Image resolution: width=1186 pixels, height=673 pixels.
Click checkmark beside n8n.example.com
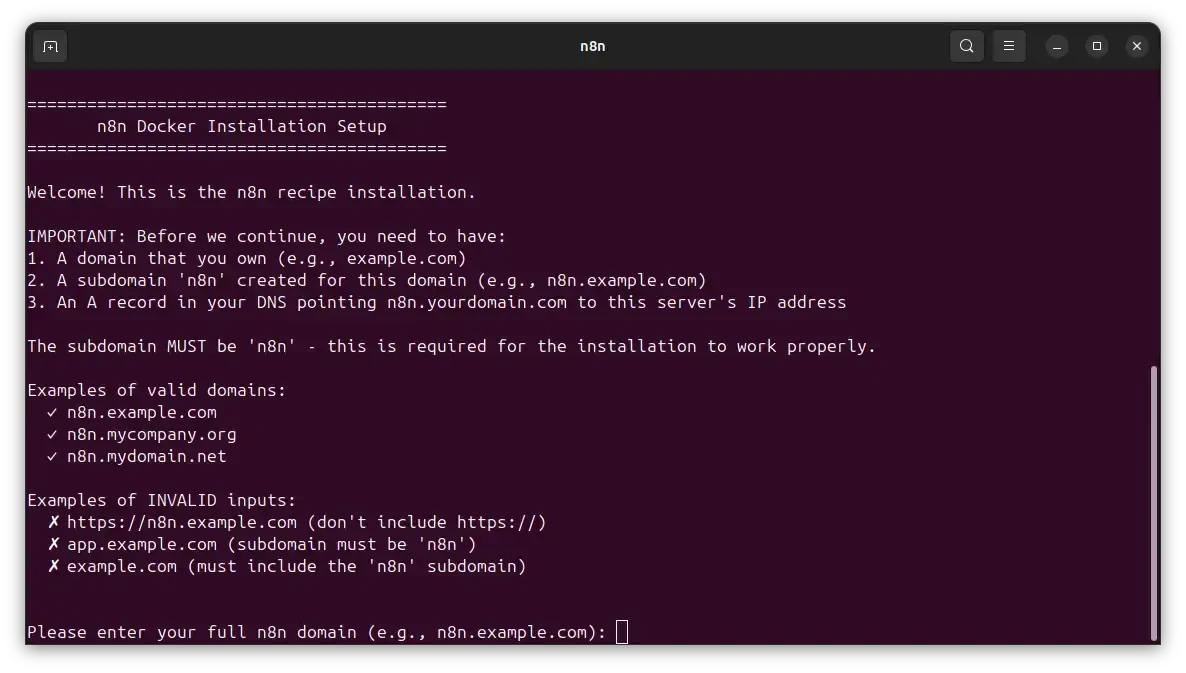click(x=52, y=412)
